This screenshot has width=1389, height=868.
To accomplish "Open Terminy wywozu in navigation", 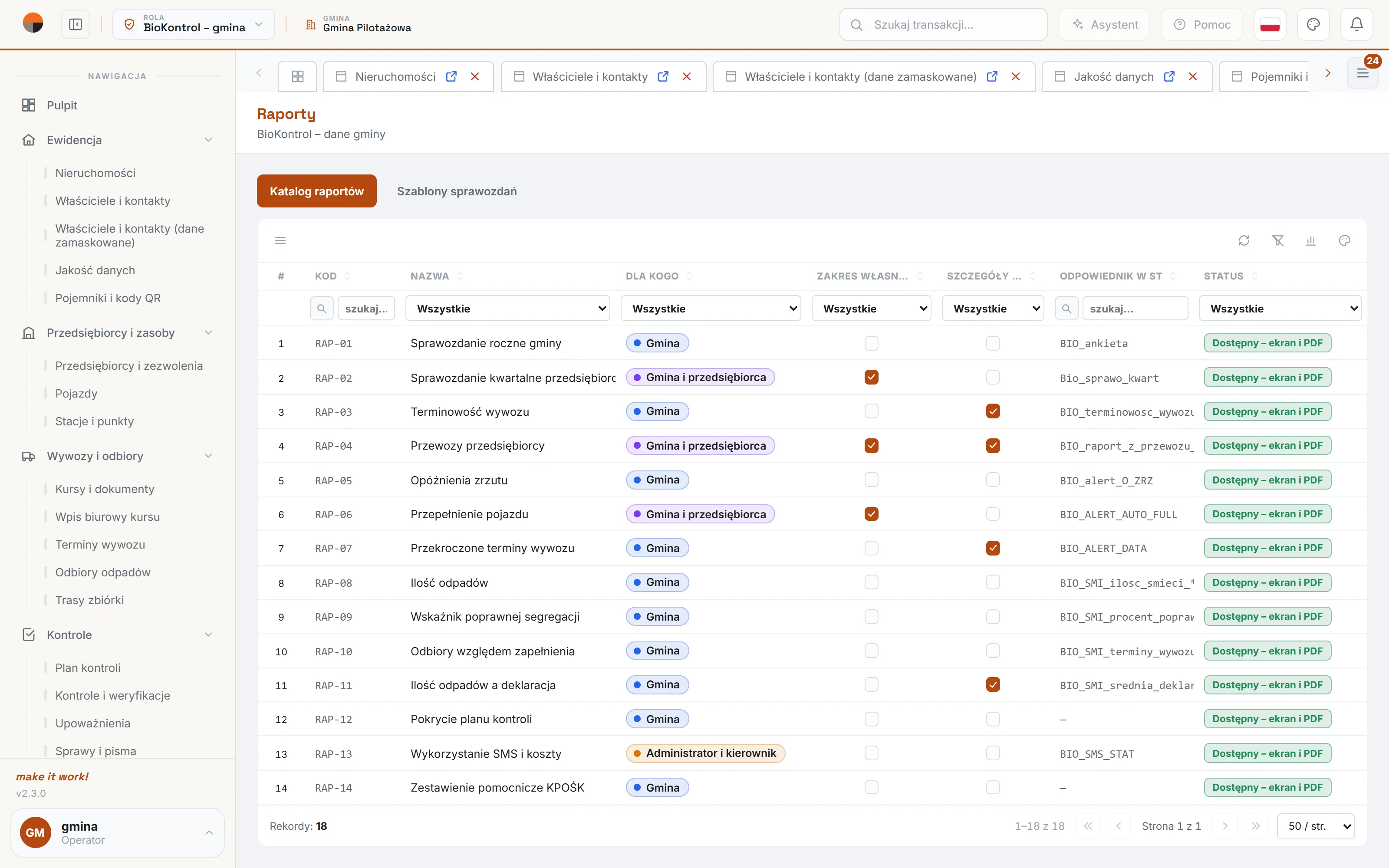I will click(x=100, y=544).
